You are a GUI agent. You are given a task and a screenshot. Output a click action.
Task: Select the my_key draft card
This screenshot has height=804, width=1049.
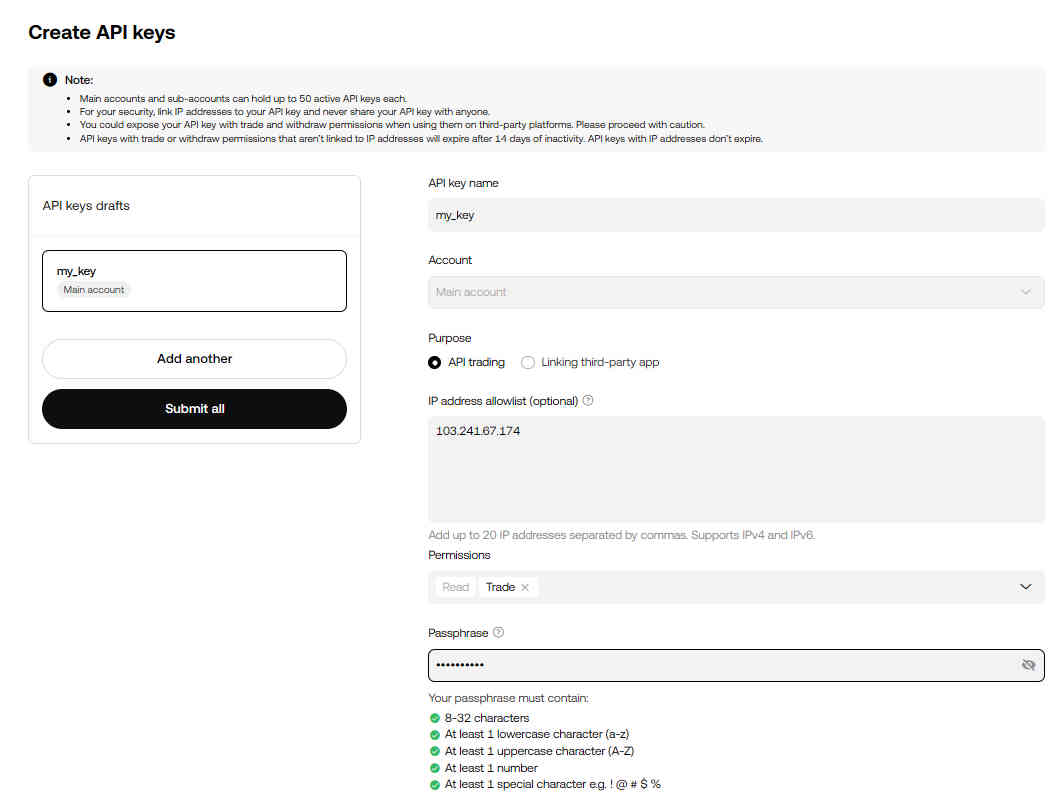(194, 281)
